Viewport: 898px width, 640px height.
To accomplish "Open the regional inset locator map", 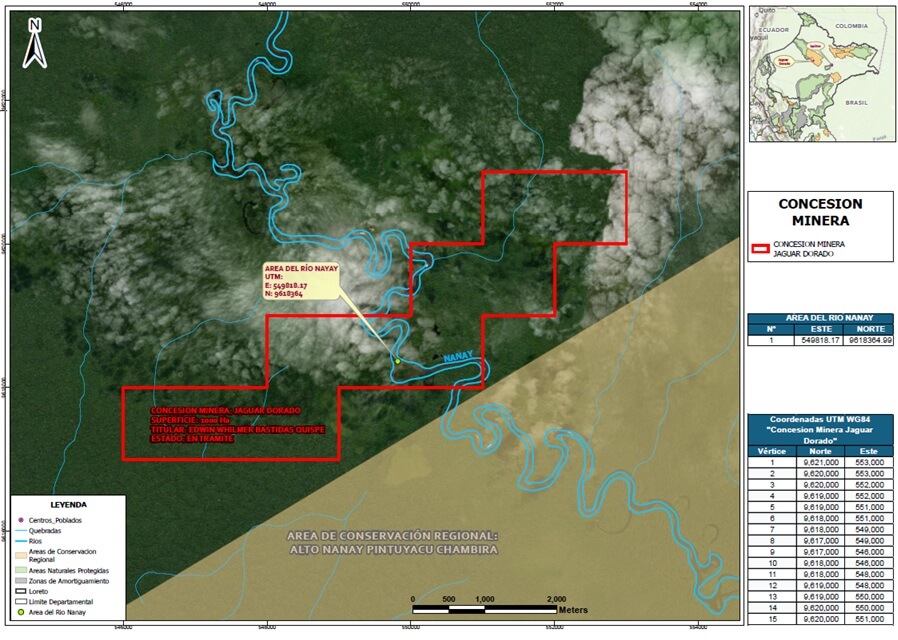I will click(x=822, y=74).
